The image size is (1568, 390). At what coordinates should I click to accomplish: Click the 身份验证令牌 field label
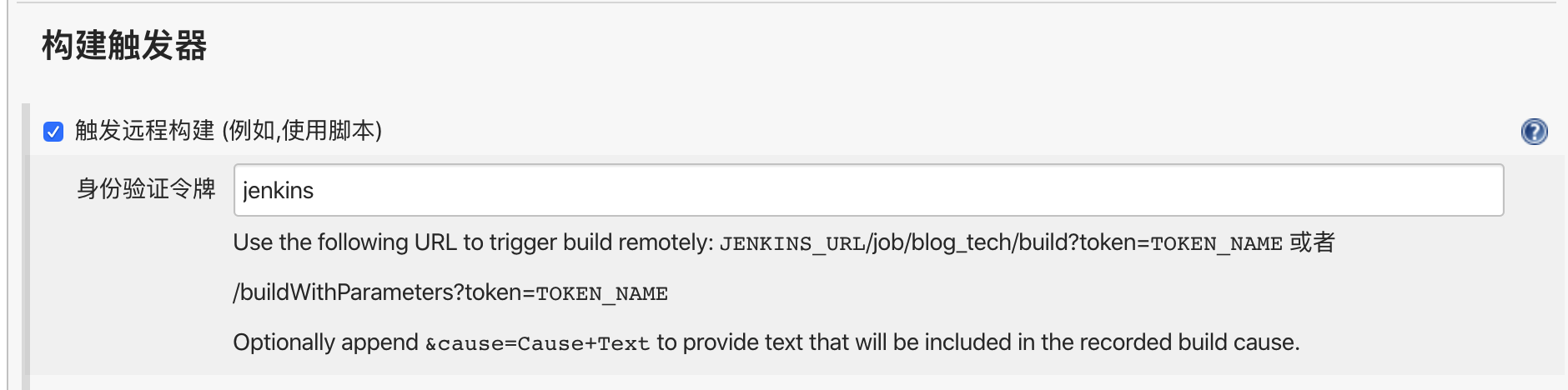(x=146, y=189)
